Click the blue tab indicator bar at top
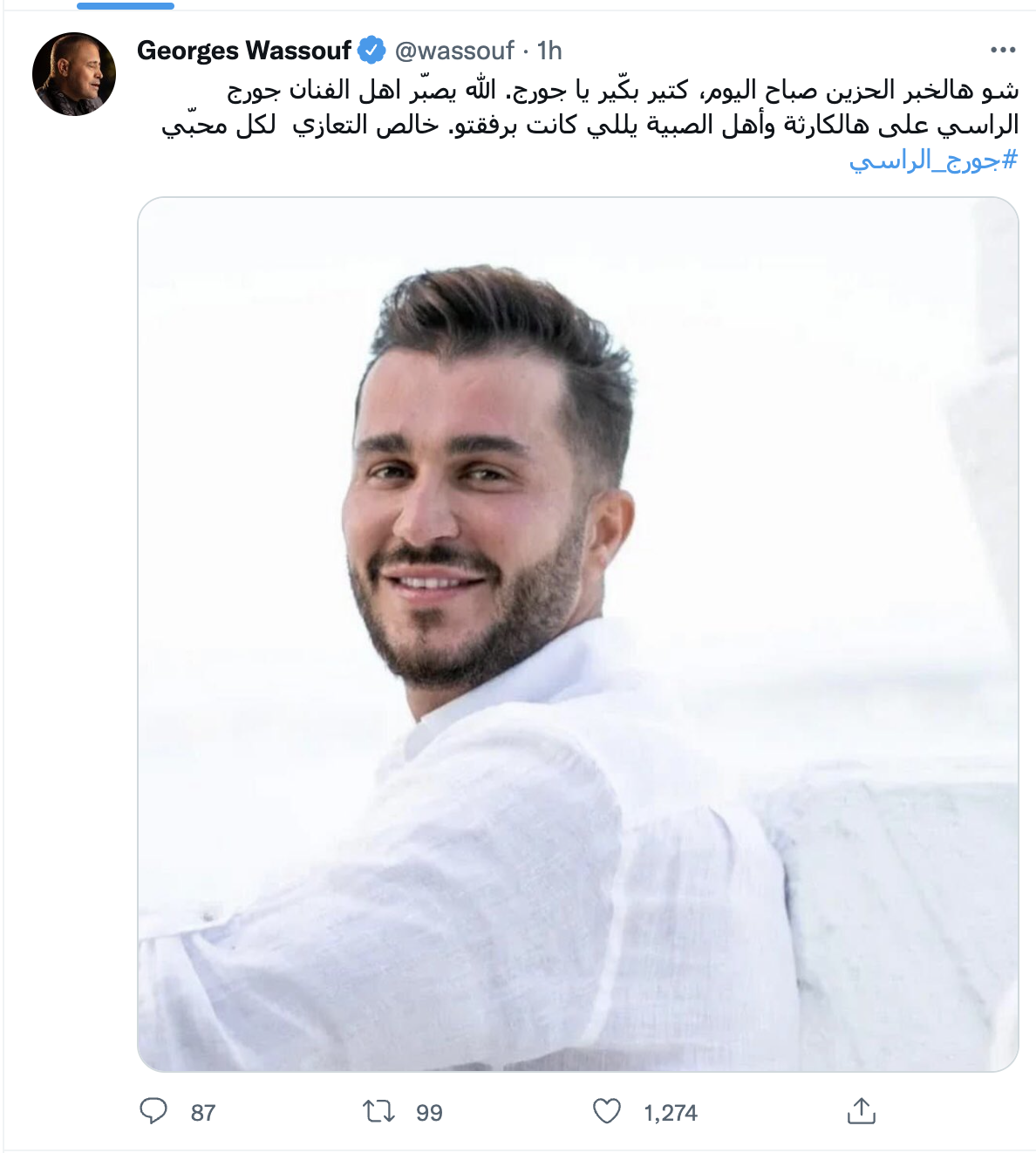The width and height of the screenshot is (1036, 1153). 126,5
